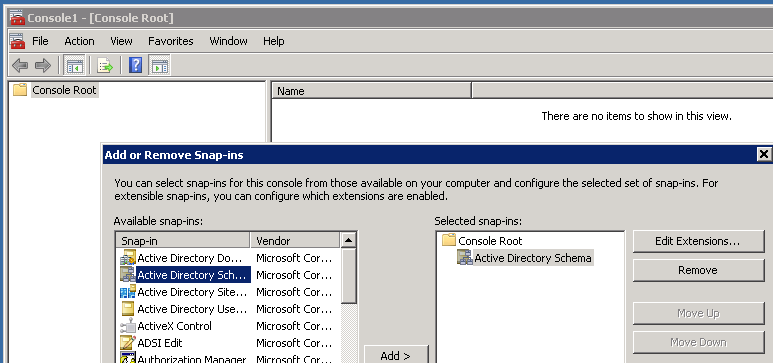Click the Forward arrow toolbar icon
773x363 pixels.
pyautogui.click(x=43, y=65)
